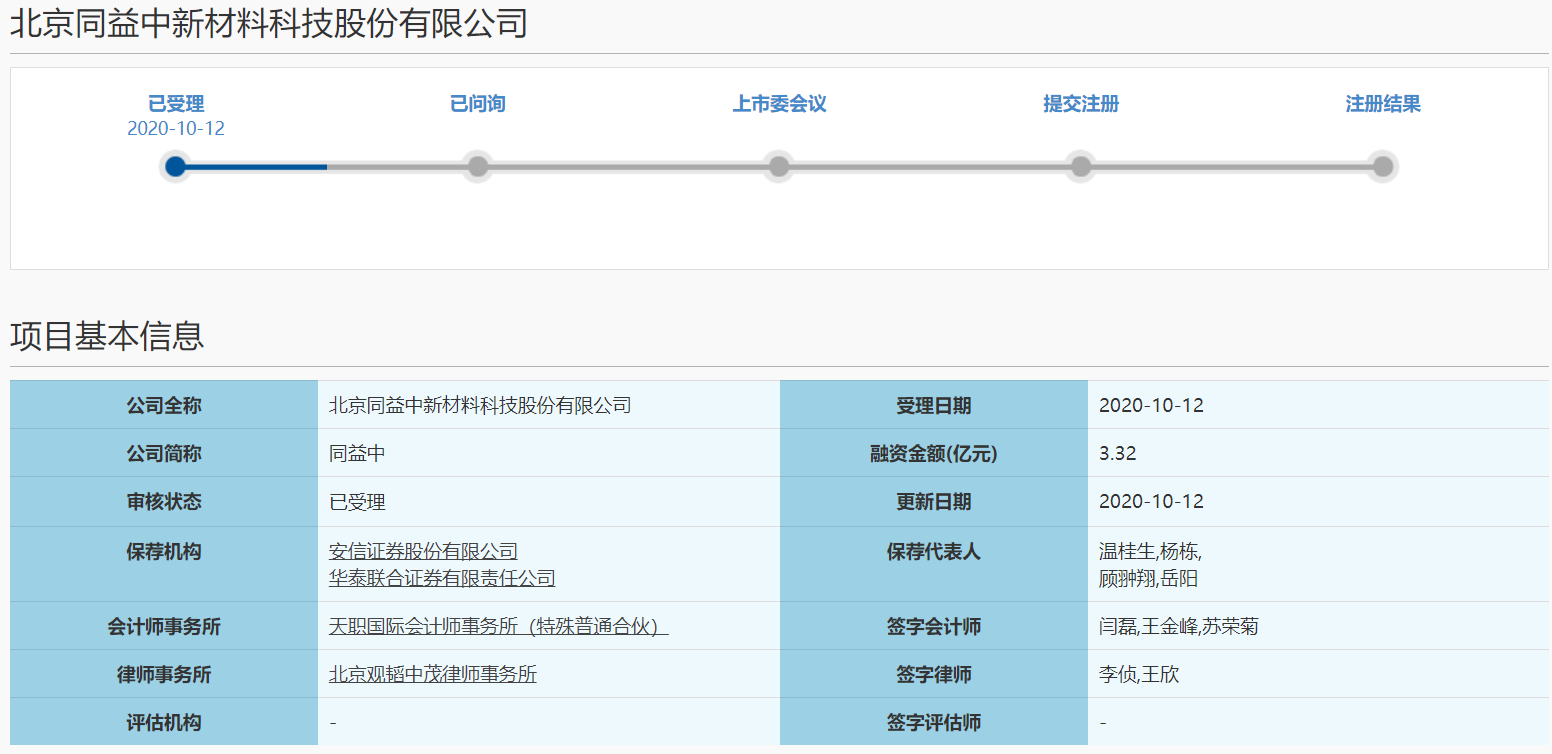This screenshot has height=754, width=1552.
Task: Select the 注册结果 stage label
Action: point(1383,104)
